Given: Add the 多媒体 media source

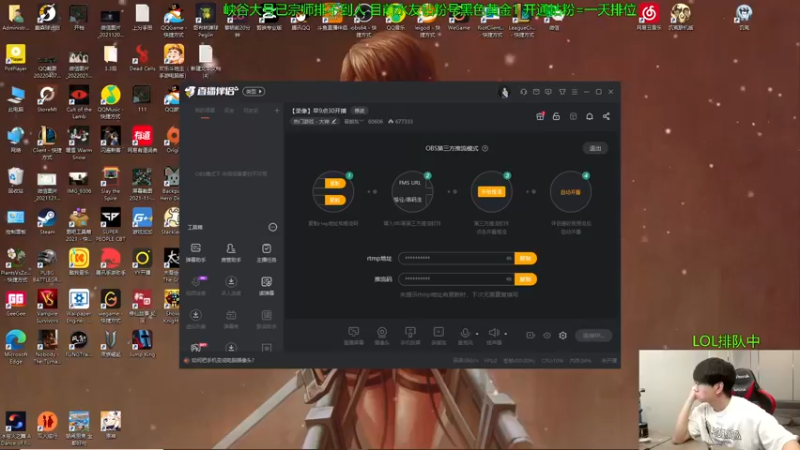Looking at the screenshot, I should 438,336.
